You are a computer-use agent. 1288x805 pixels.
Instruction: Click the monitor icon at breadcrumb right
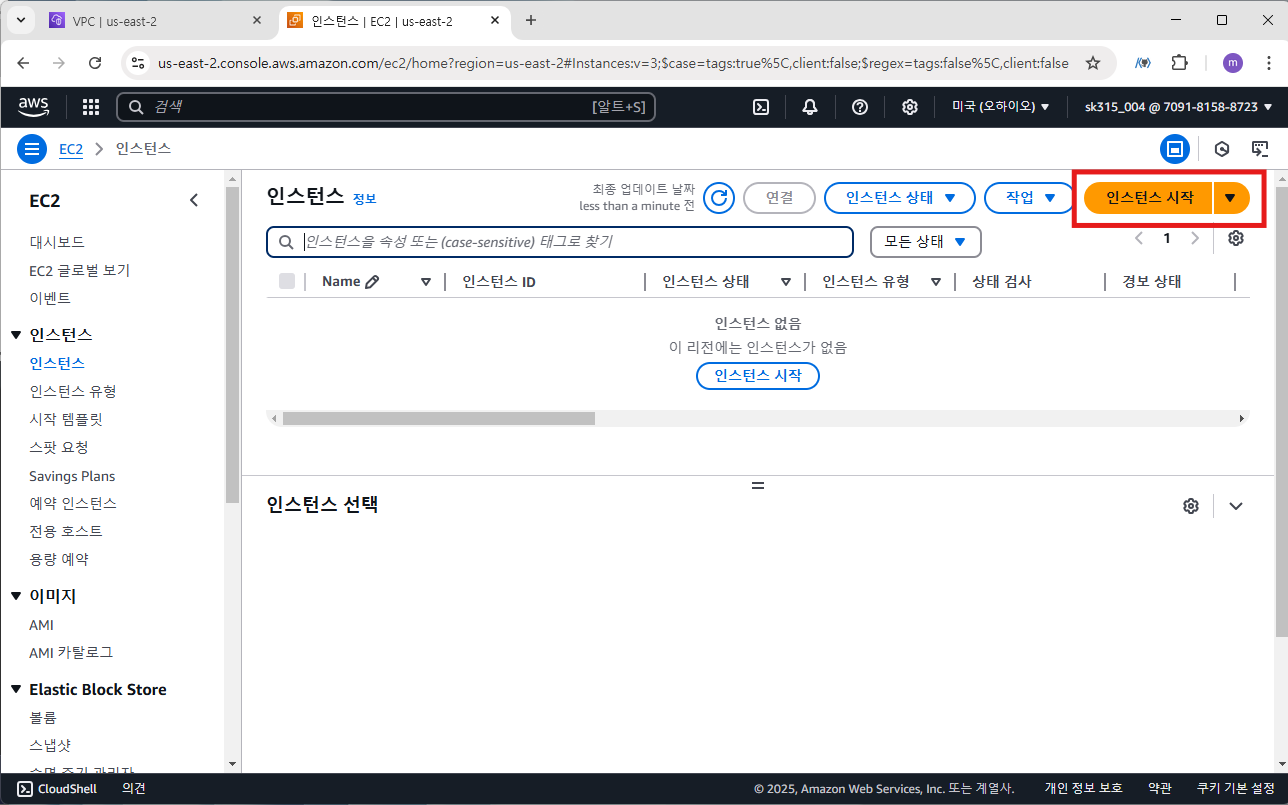(x=1260, y=149)
